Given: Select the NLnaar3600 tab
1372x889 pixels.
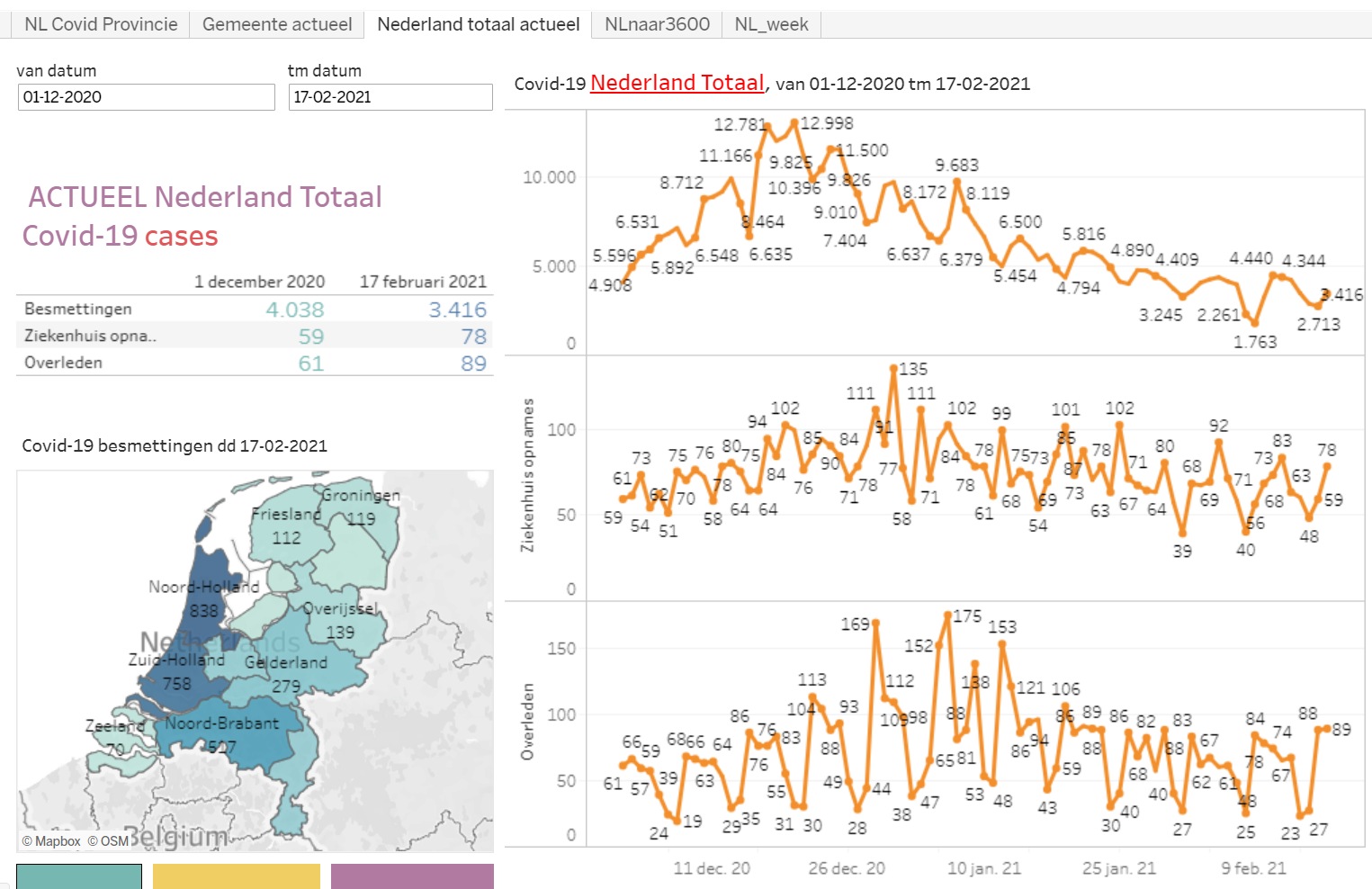Looking at the screenshot, I should tap(657, 24).
